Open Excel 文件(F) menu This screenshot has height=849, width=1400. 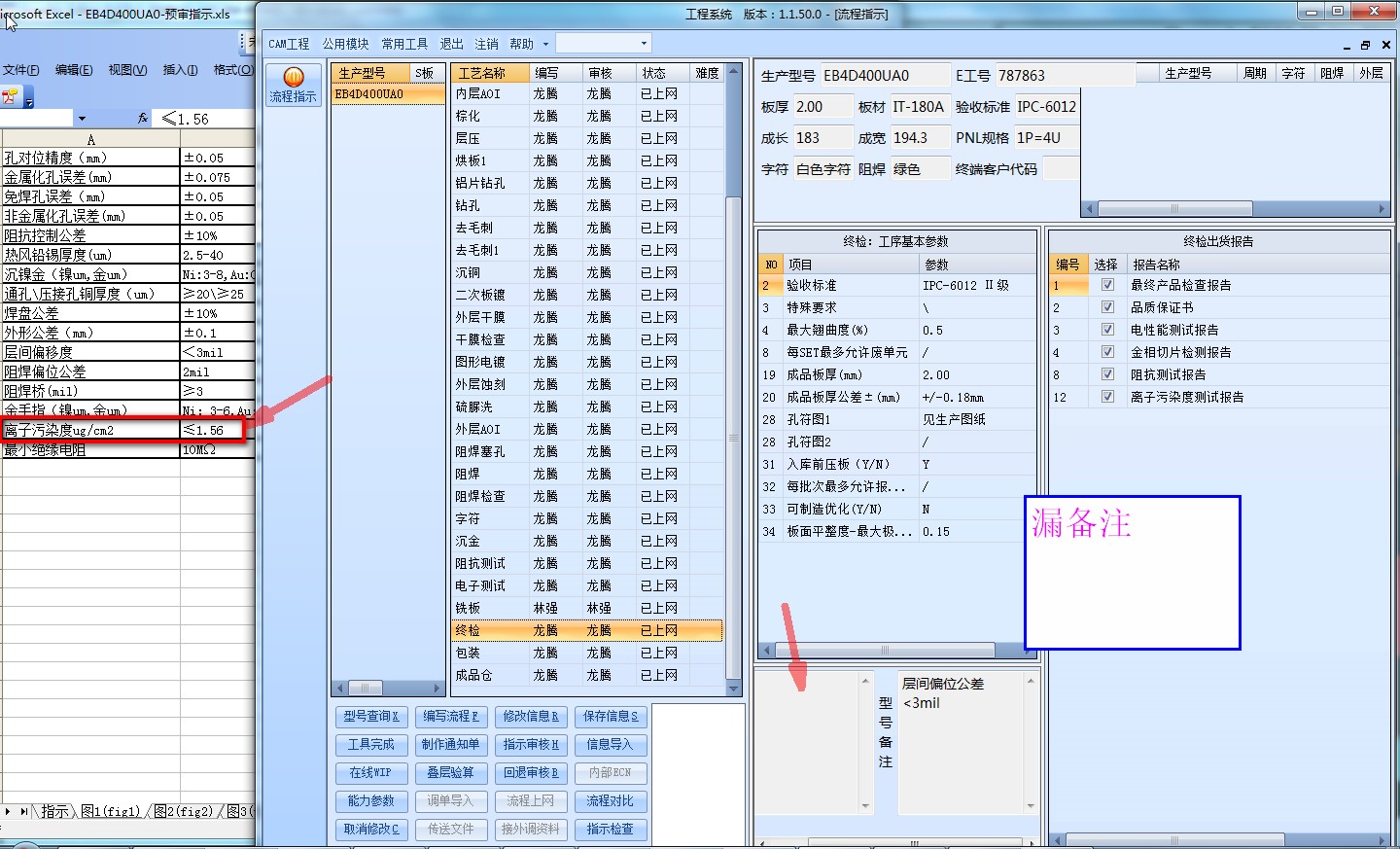click(x=20, y=69)
